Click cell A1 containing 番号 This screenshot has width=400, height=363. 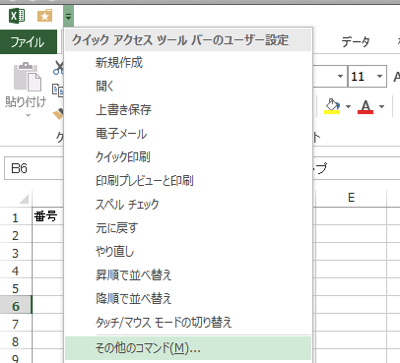tap(48, 217)
